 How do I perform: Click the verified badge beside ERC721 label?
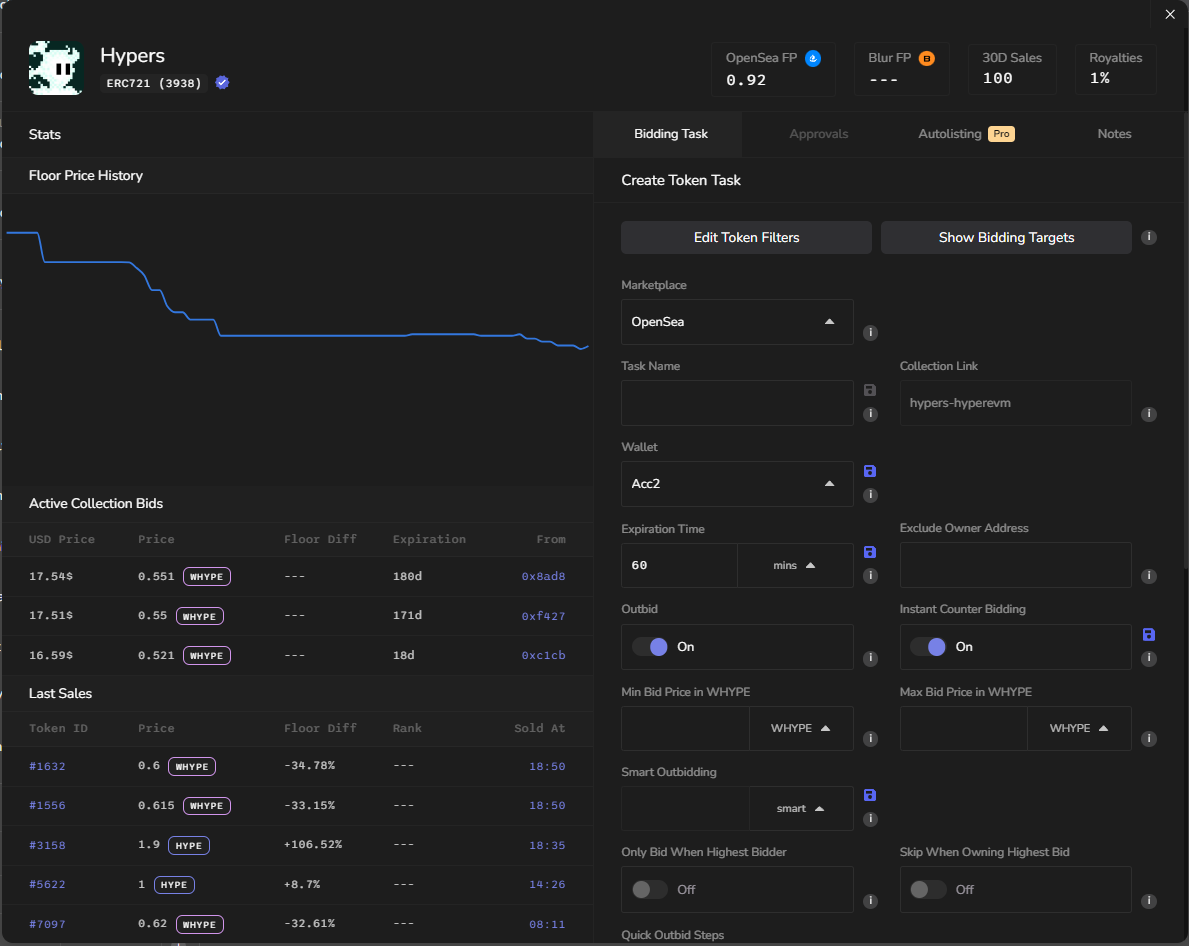pyautogui.click(x=222, y=83)
